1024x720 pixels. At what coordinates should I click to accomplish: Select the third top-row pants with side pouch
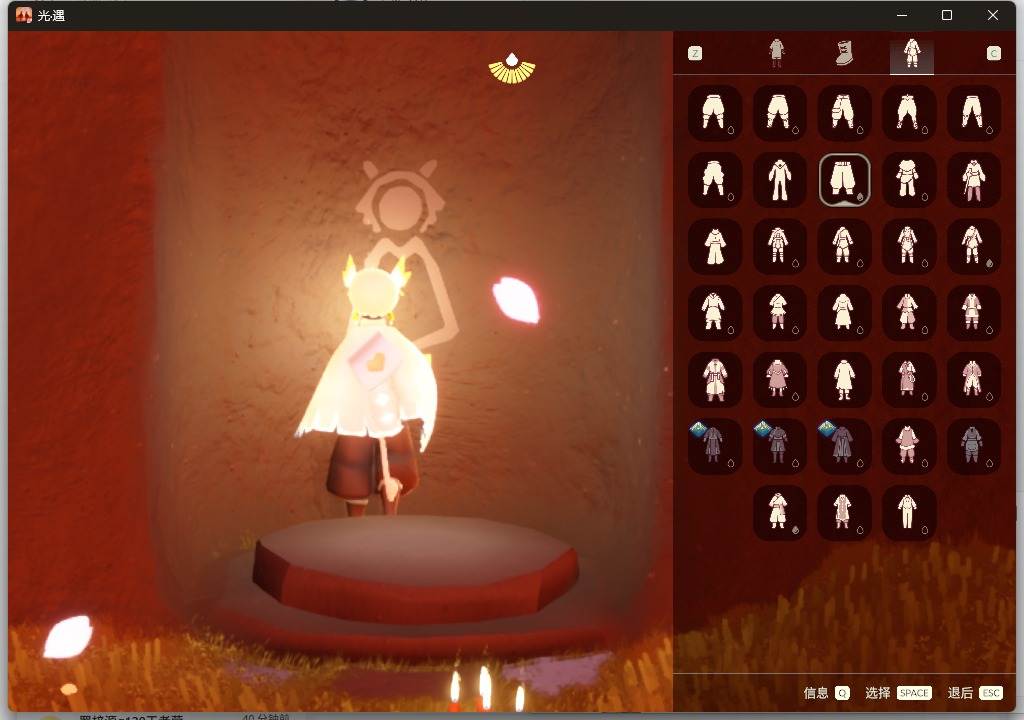(x=844, y=112)
